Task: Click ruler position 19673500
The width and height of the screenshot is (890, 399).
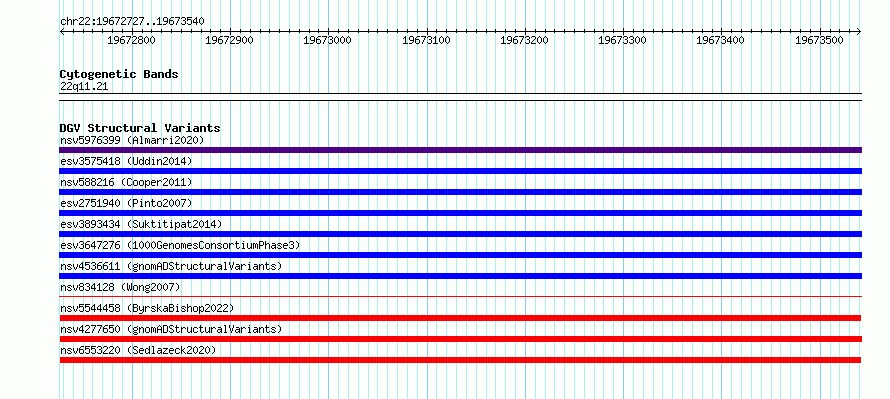Action: [820, 40]
